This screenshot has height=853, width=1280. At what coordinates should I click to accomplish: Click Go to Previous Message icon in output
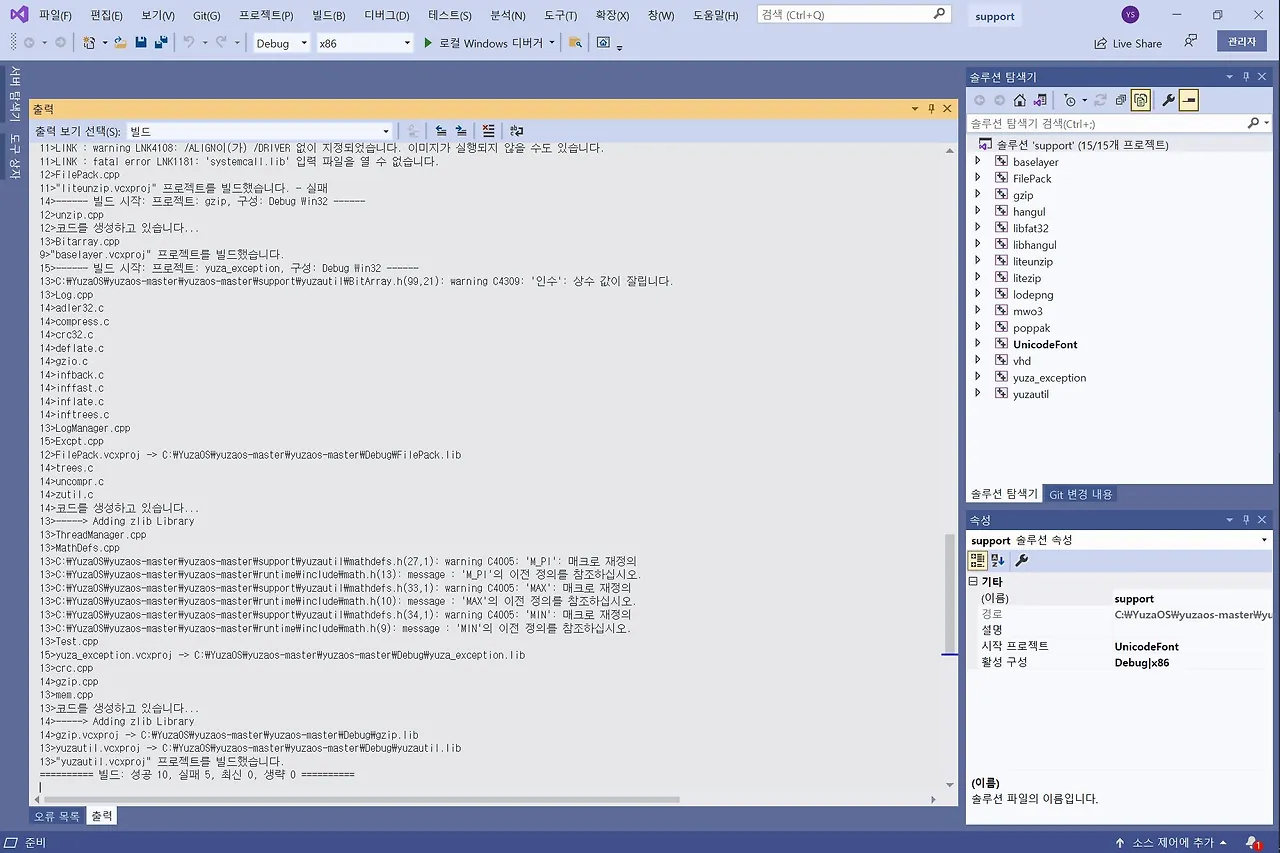tap(441, 131)
